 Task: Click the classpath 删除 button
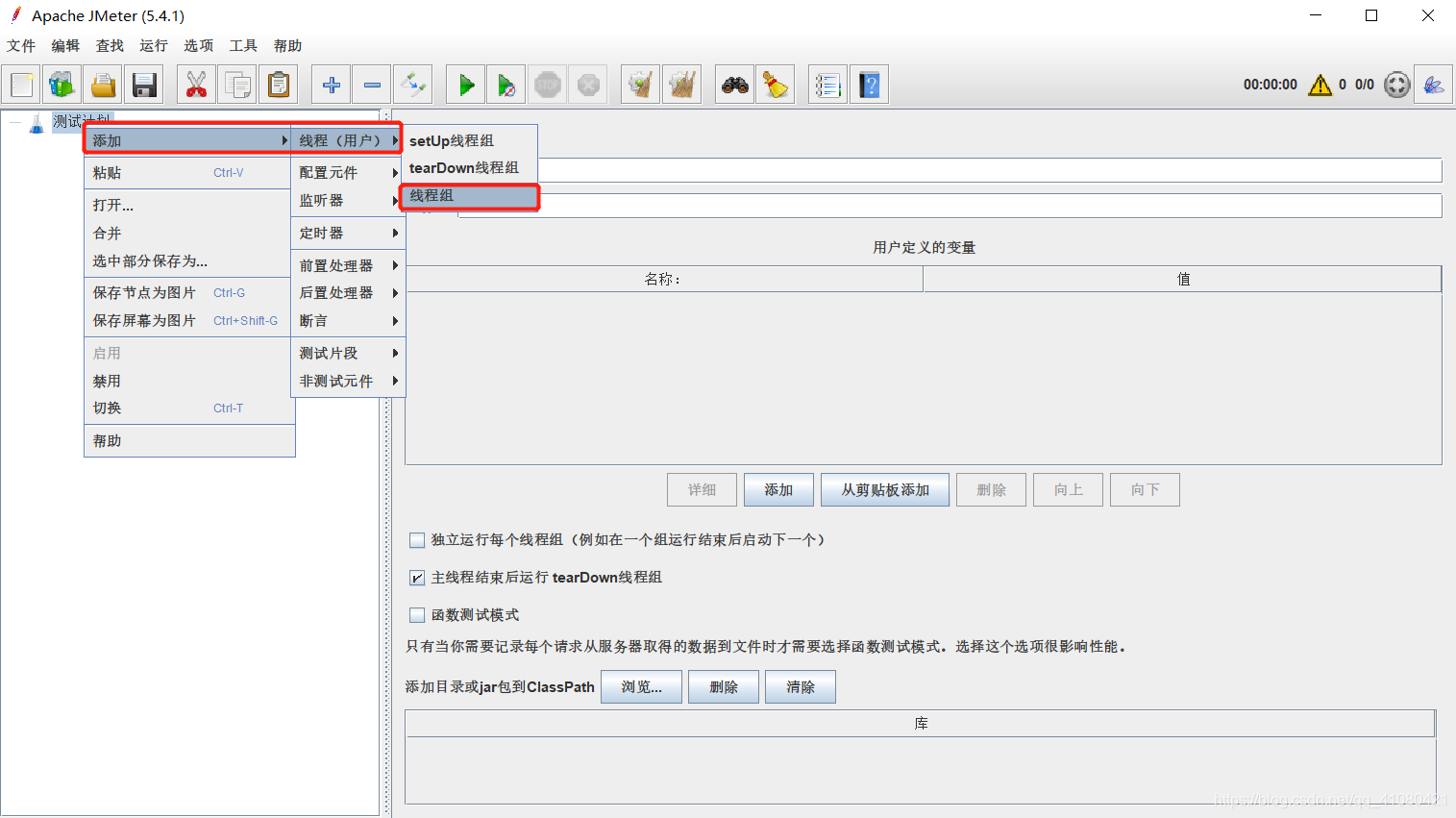pyautogui.click(x=724, y=687)
